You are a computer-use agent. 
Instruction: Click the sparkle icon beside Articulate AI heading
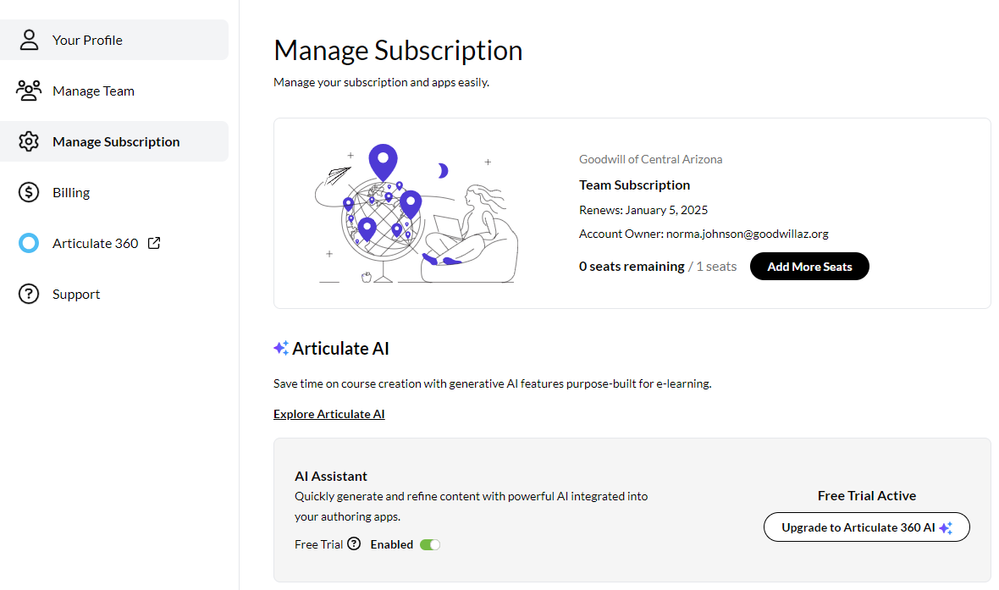(x=281, y=348)
